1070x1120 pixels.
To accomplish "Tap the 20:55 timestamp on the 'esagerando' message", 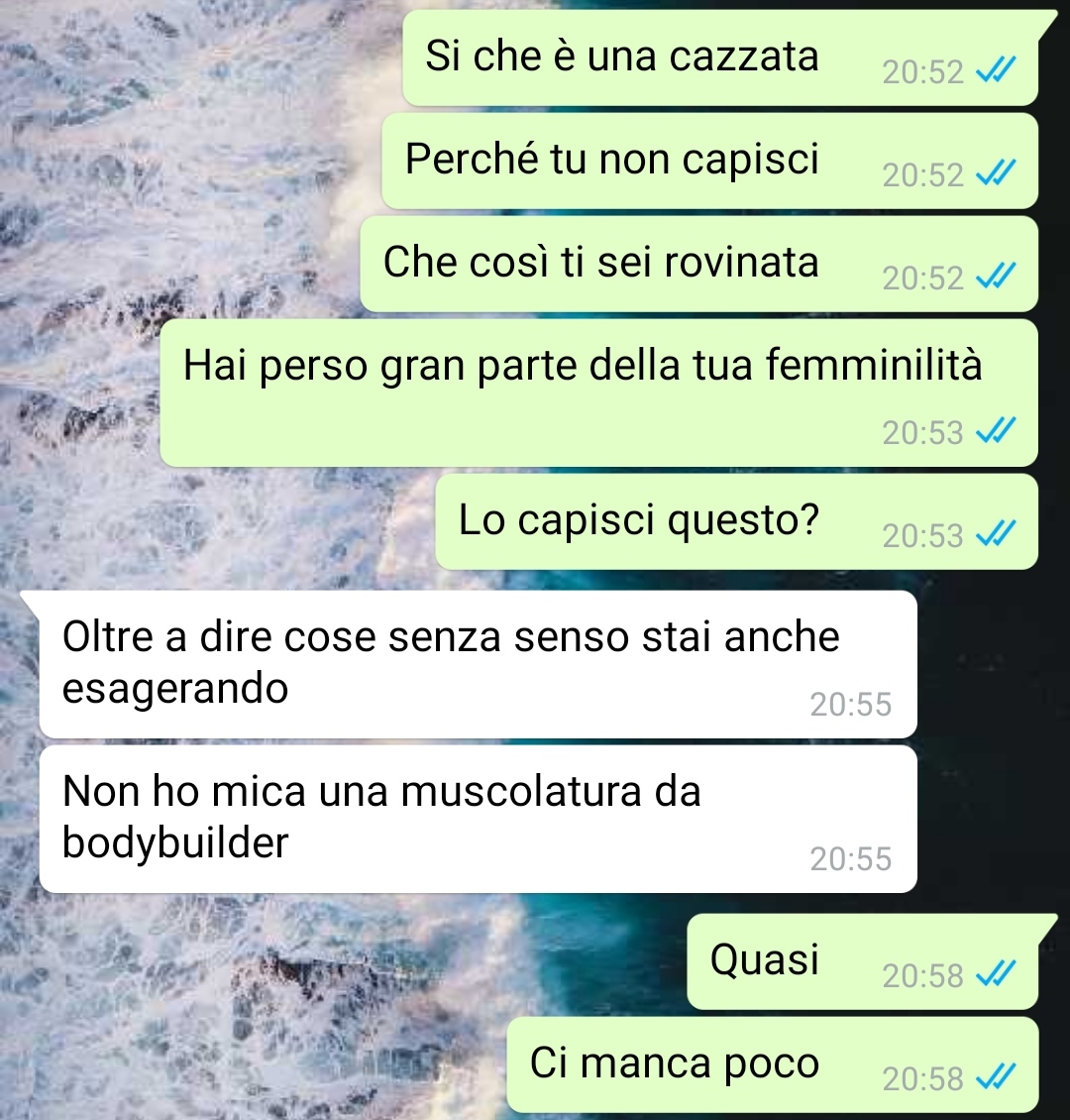I will pos(851,705).
